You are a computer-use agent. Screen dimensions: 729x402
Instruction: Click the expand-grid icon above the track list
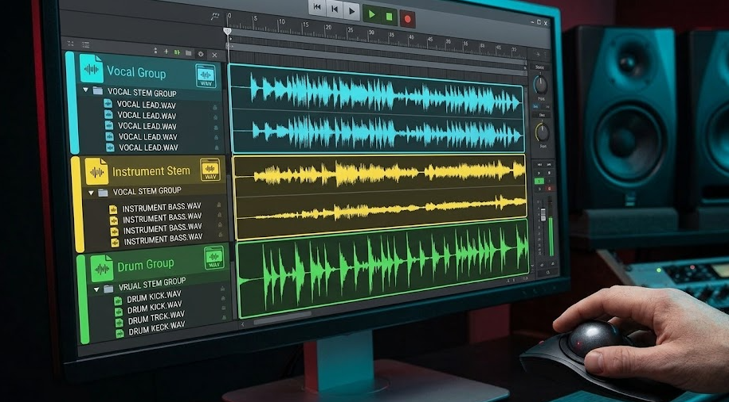[x=71, y=44]
